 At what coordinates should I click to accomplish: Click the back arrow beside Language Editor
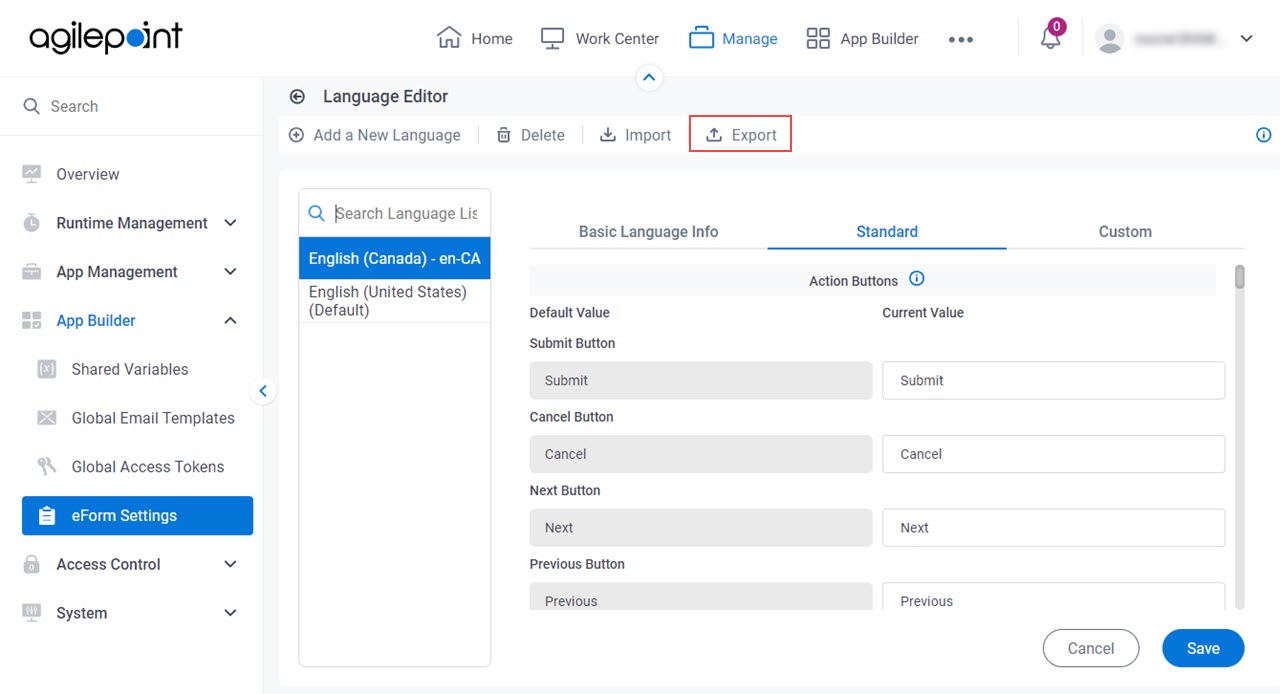297,97
